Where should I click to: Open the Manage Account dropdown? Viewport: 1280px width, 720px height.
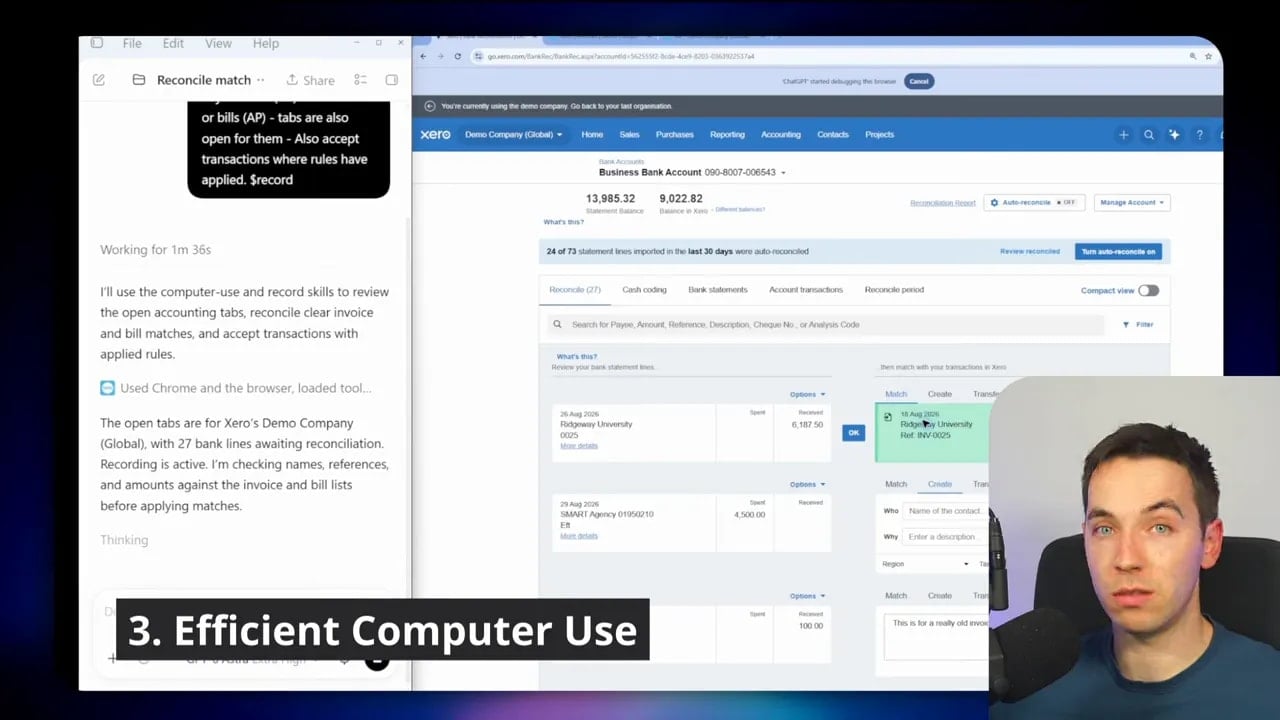tap(1132, 202)
